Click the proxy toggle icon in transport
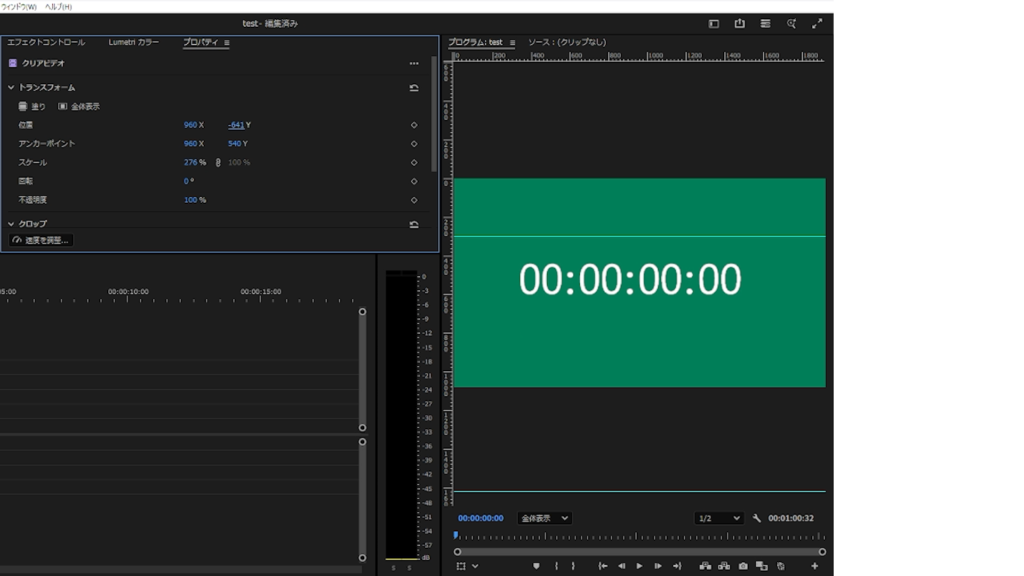 click(780, 566)
